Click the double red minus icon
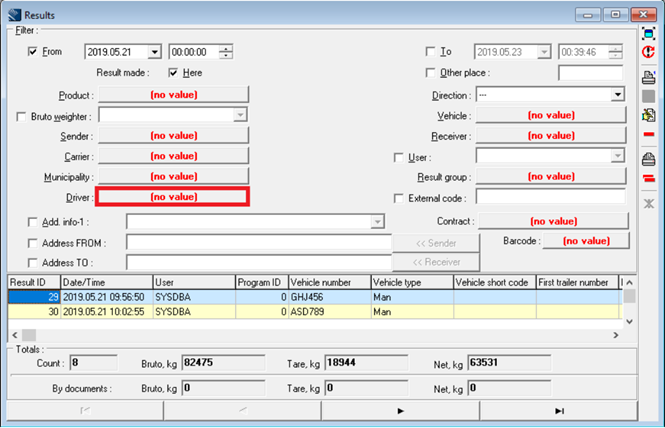 click(x=648, y=178)
